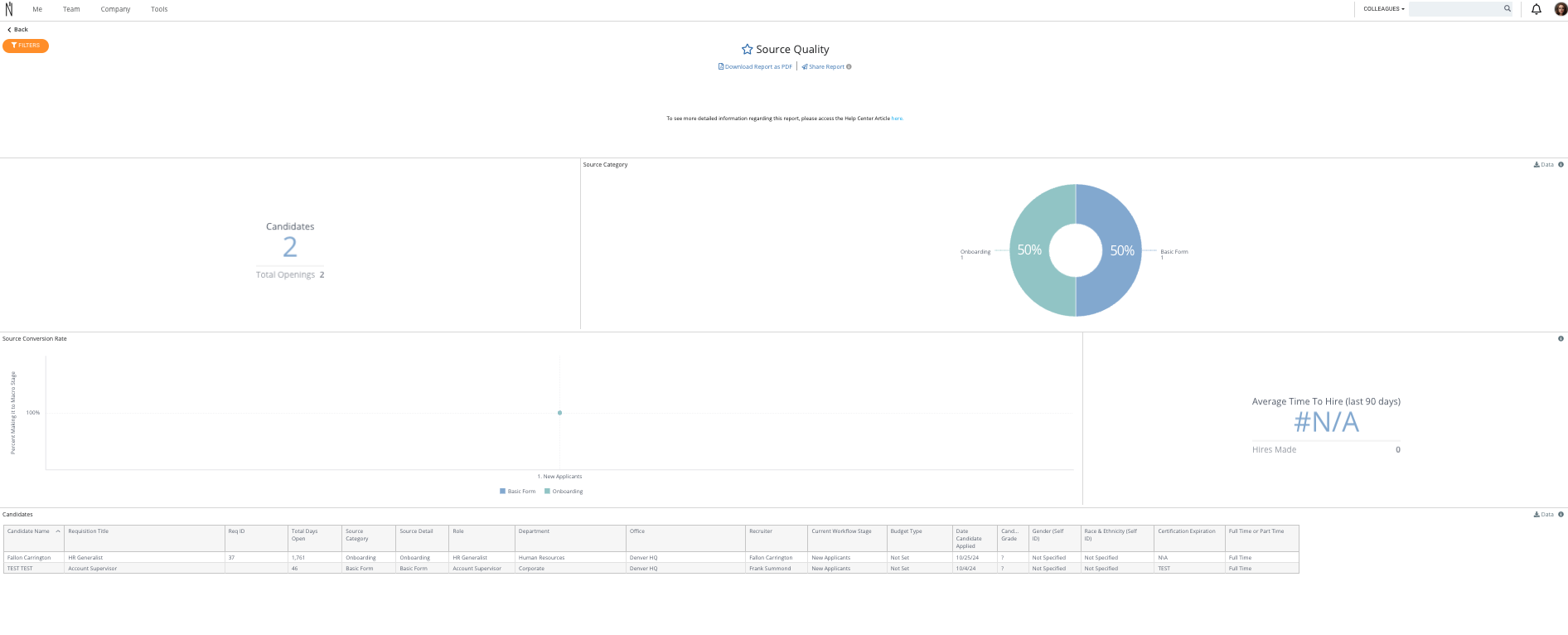Sort by Date Candidate Applied column header
Image resolution: width=1568 pixels, height=635 pixels.
tap(975, 539)
